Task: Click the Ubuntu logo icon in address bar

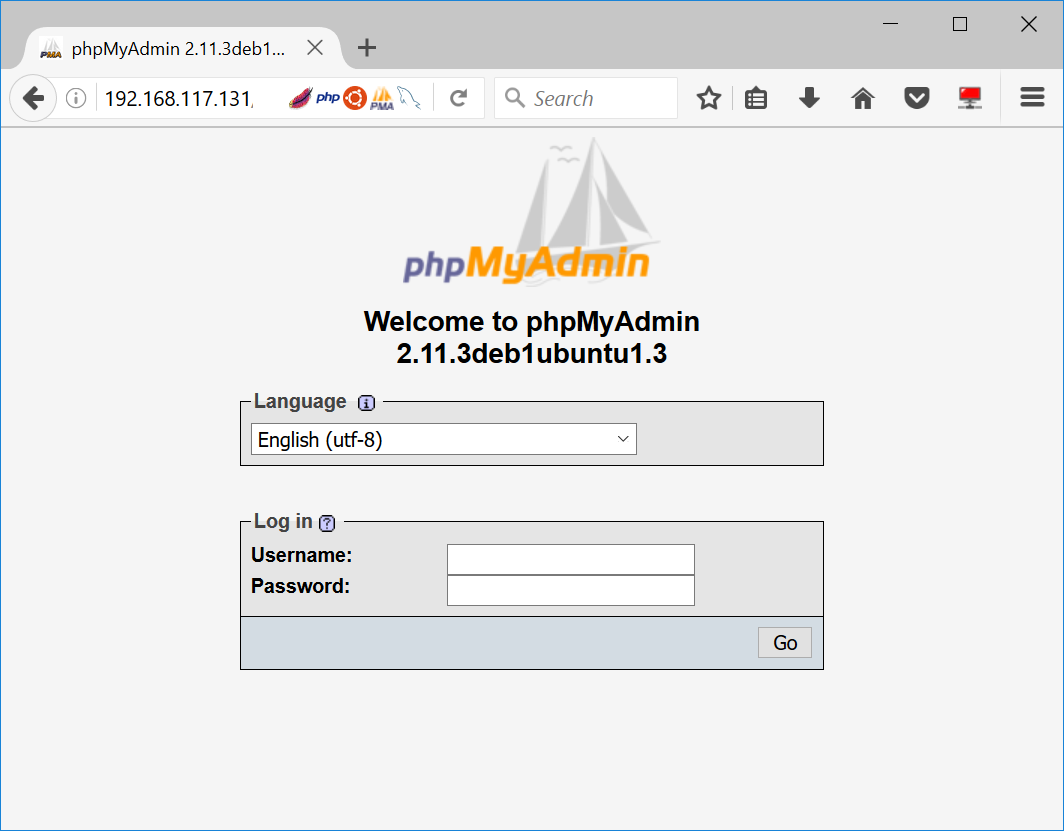Action: click(355, 98)
